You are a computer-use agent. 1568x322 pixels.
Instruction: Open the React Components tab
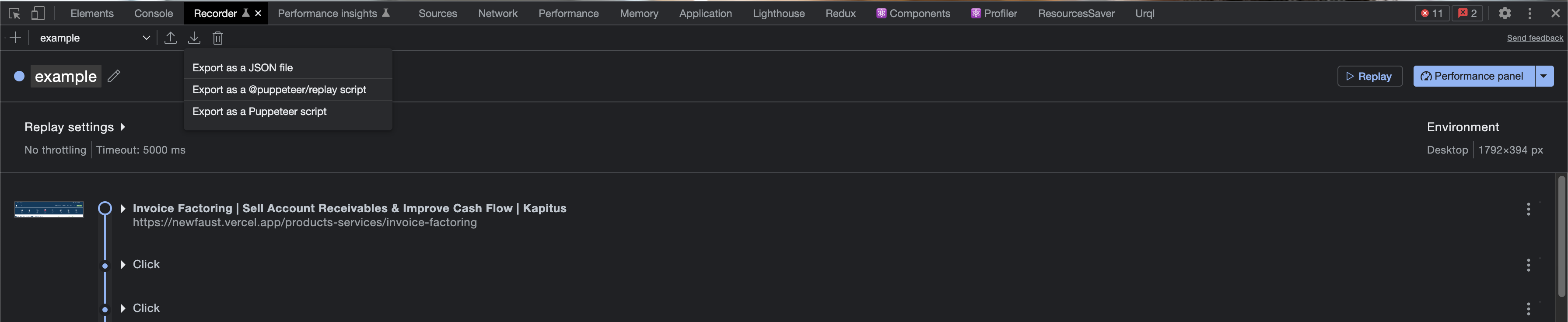tap(913, 13)
